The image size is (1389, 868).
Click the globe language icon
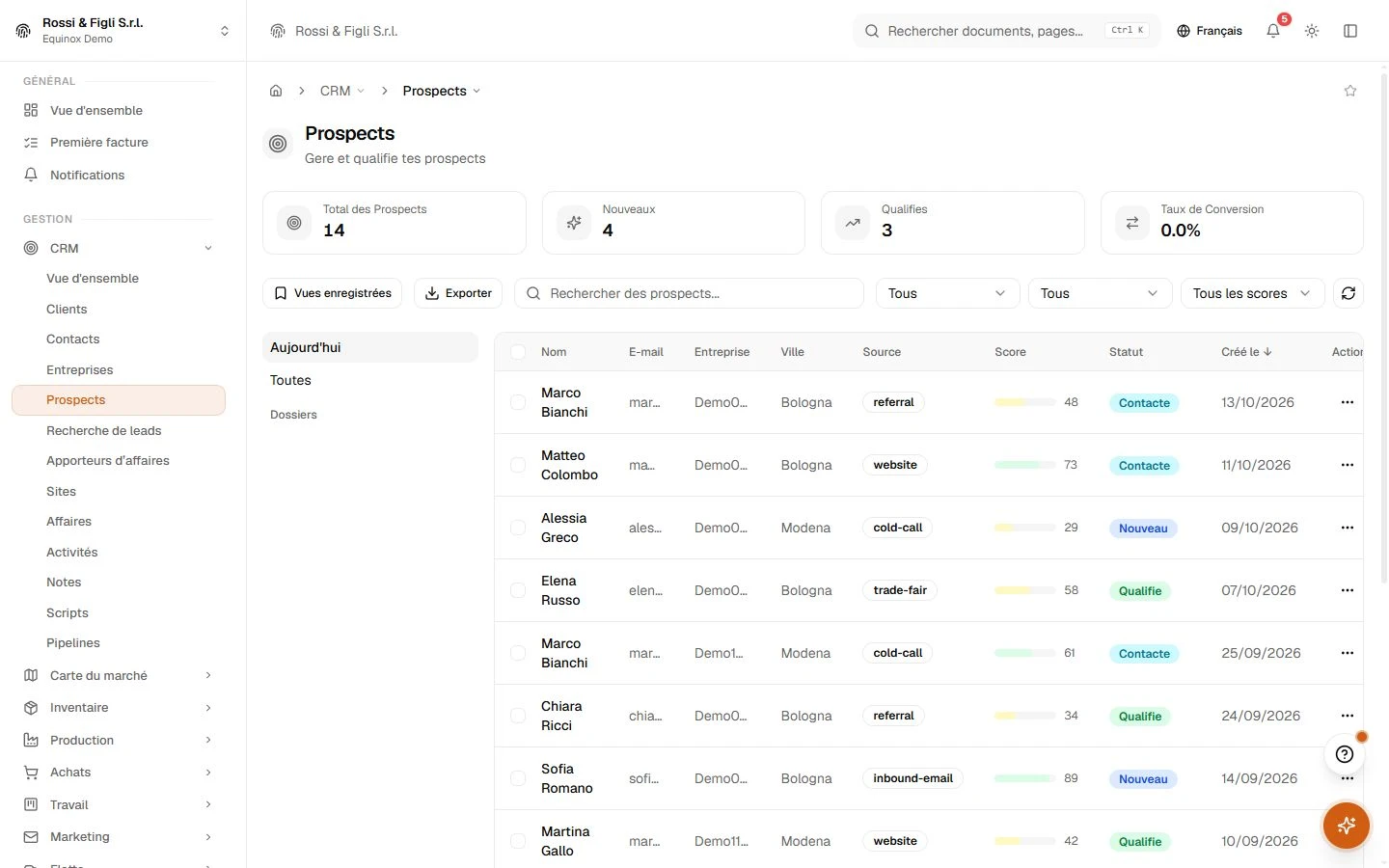[x=1184, y=31]
